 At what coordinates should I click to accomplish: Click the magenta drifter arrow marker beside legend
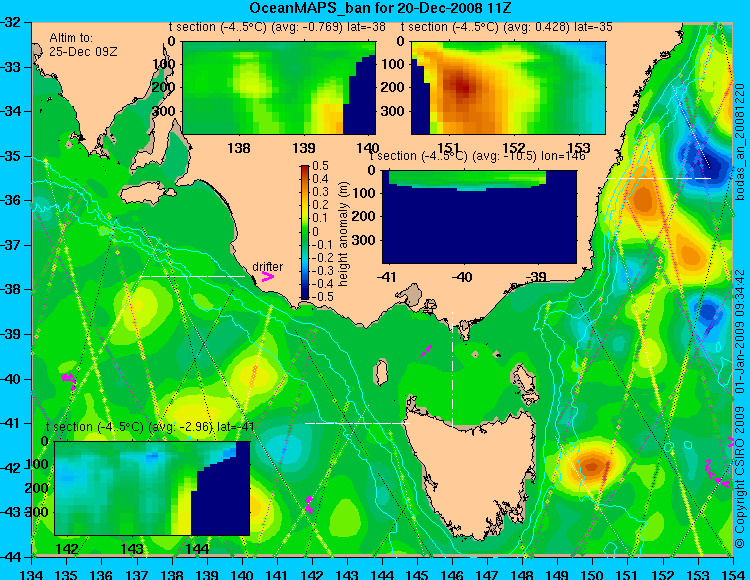tap(268, 277)
